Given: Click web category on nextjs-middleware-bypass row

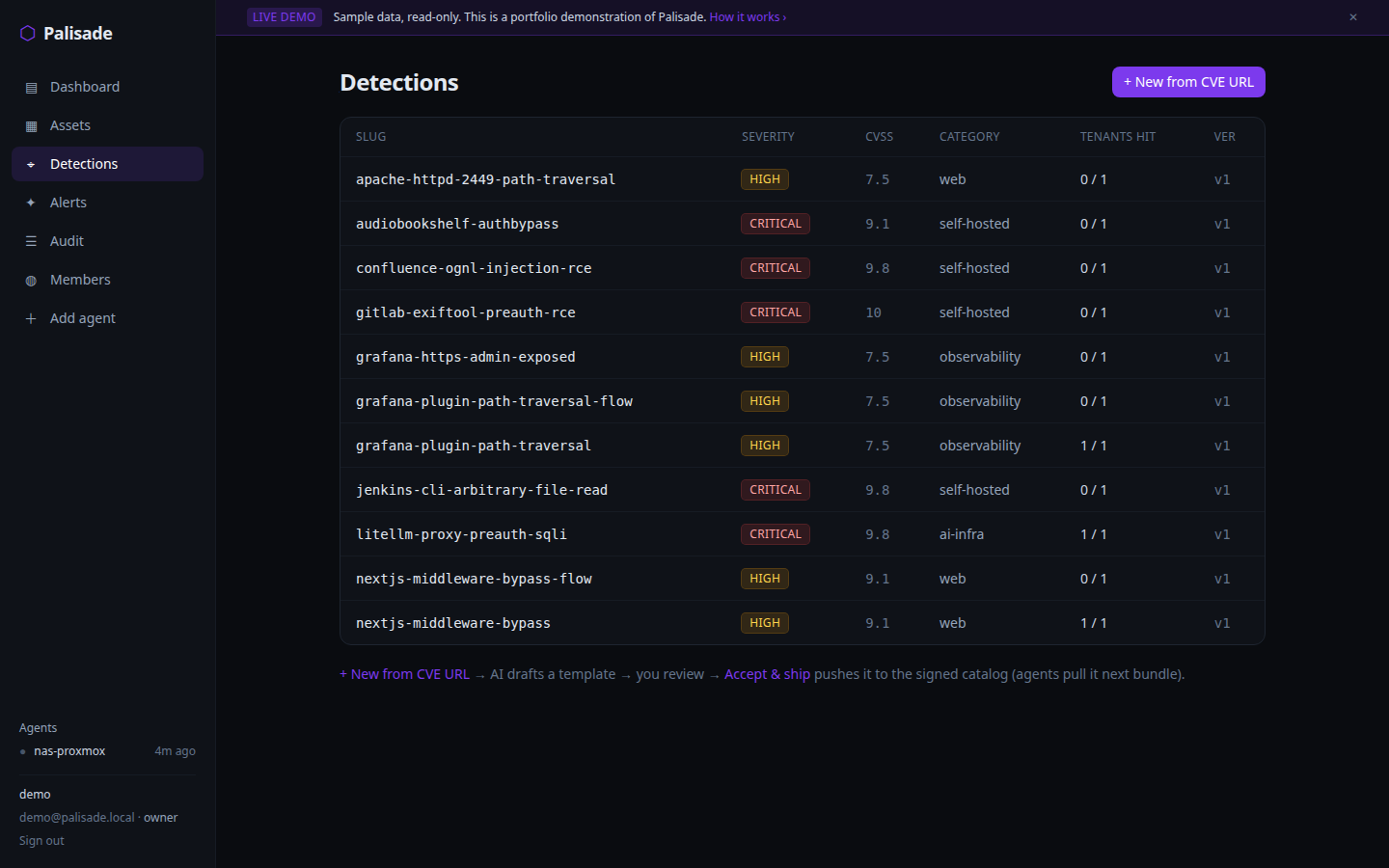Looking at the screenshot, I should tap(952, 623).
